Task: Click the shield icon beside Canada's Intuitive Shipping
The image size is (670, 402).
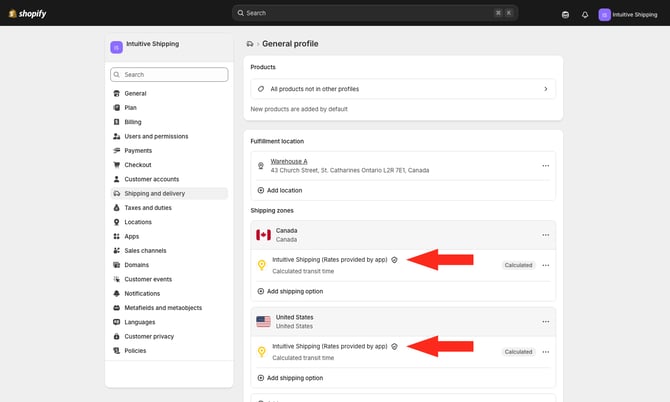Action: pos(394,260)
